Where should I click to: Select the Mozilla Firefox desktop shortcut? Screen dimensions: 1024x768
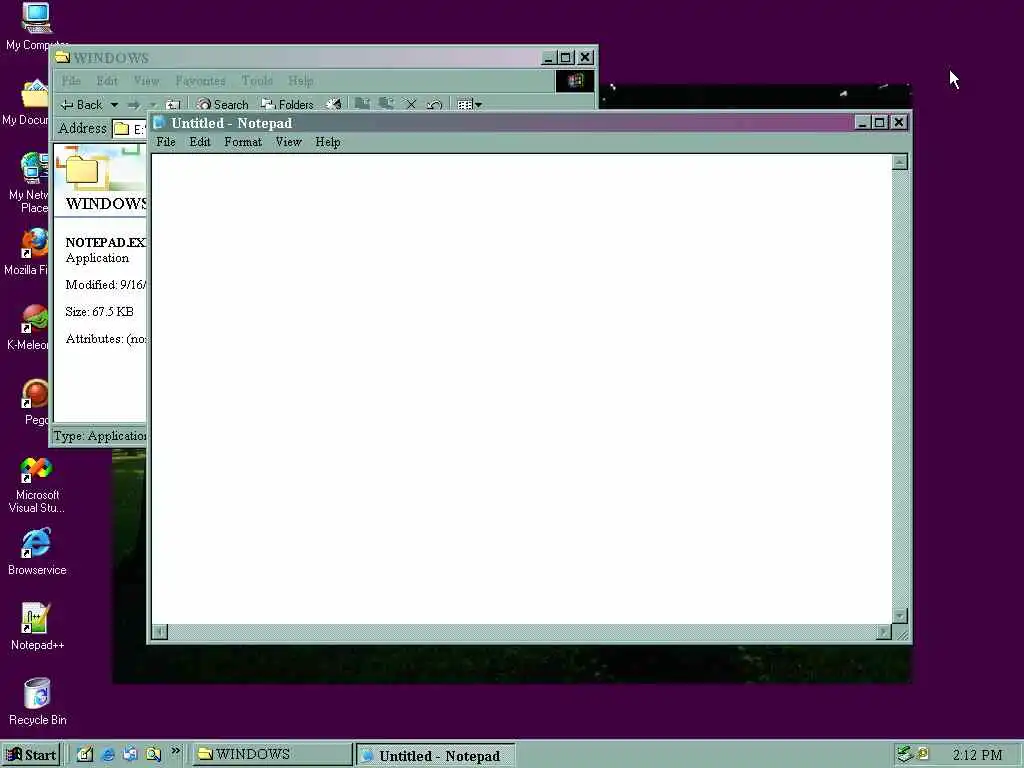tap(27, 251)
